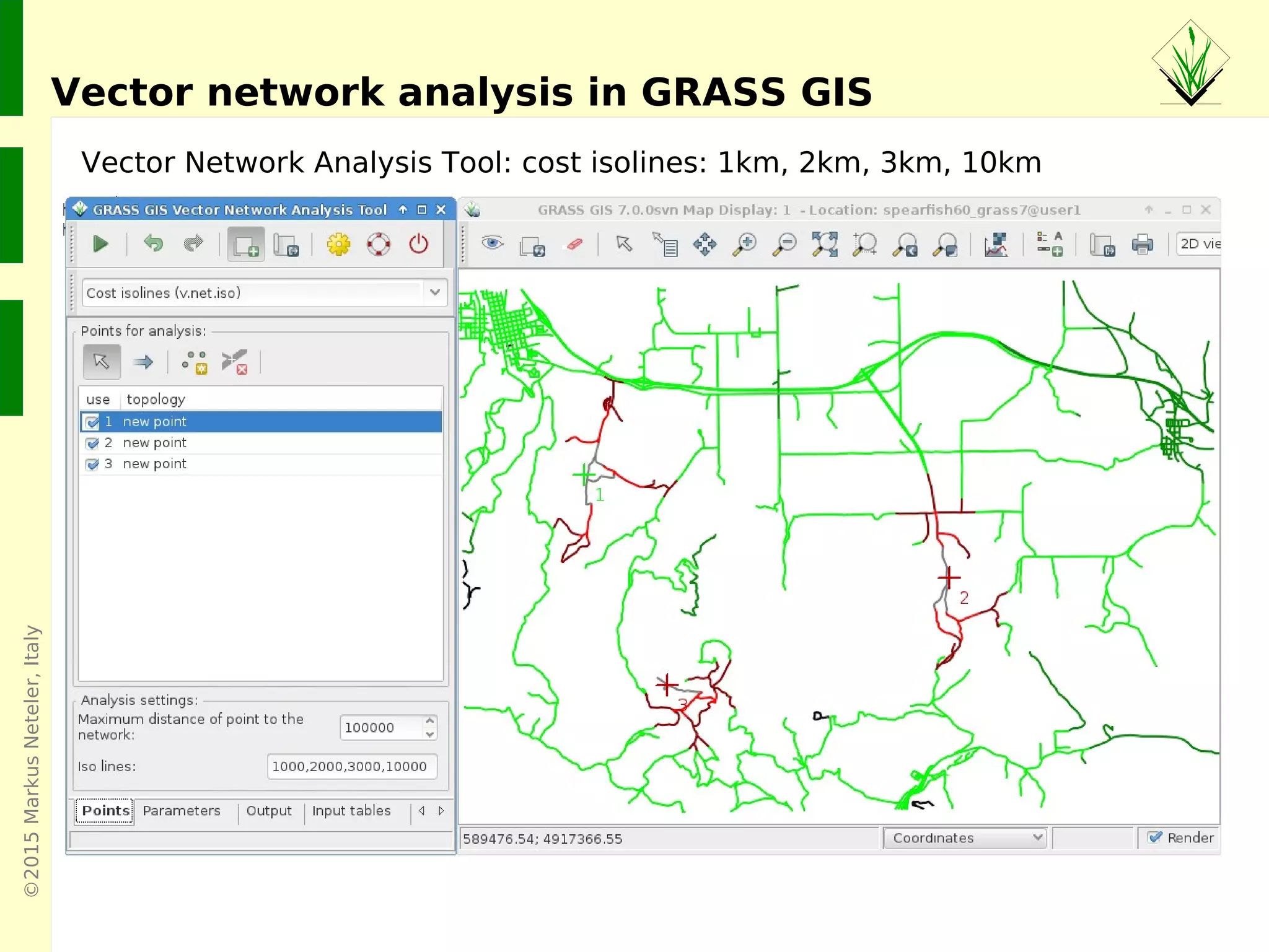Activate query raster/vector map tool

pyautogui.click(x=665, y=244)
